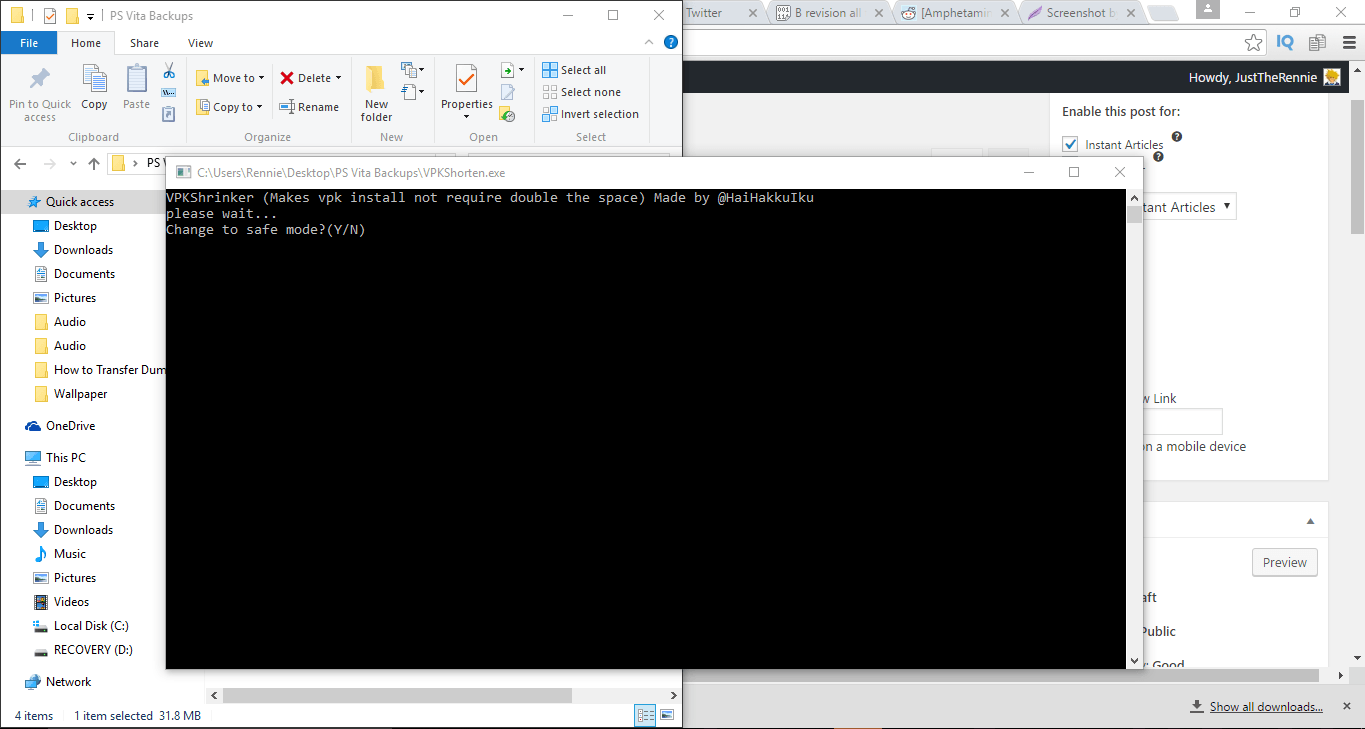The image size is (1365, 729).
Task: Click the Rename button in Organize group
Action: pos(309,107)
